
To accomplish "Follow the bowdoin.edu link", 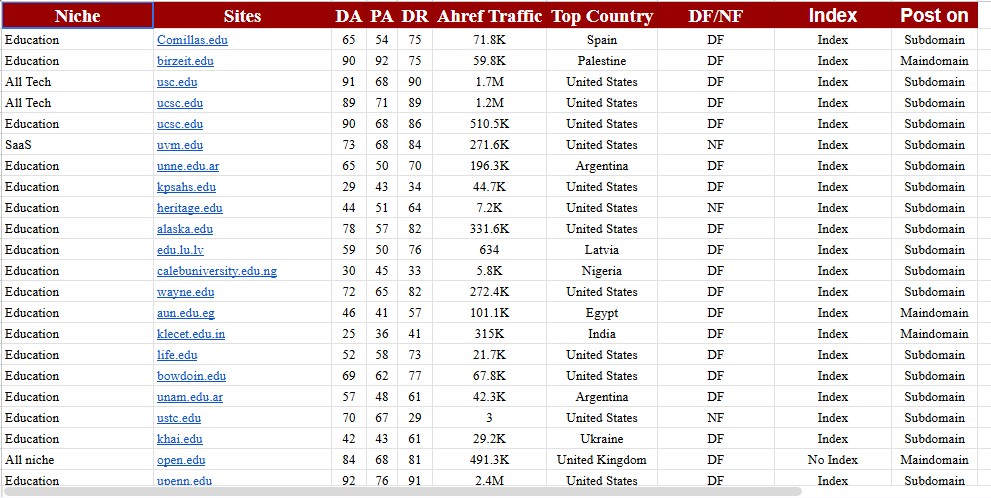I will (x=192, y=375).
